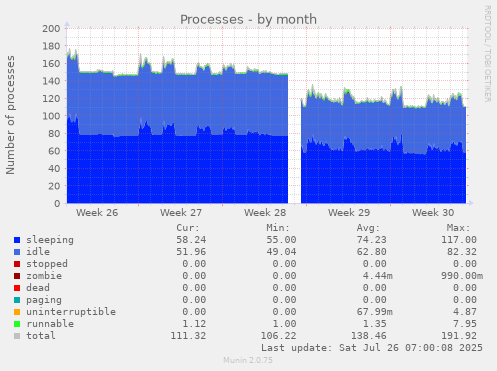497x371 pixels.
Task: Click the sleeping legend color swatch
Action: 17,240
